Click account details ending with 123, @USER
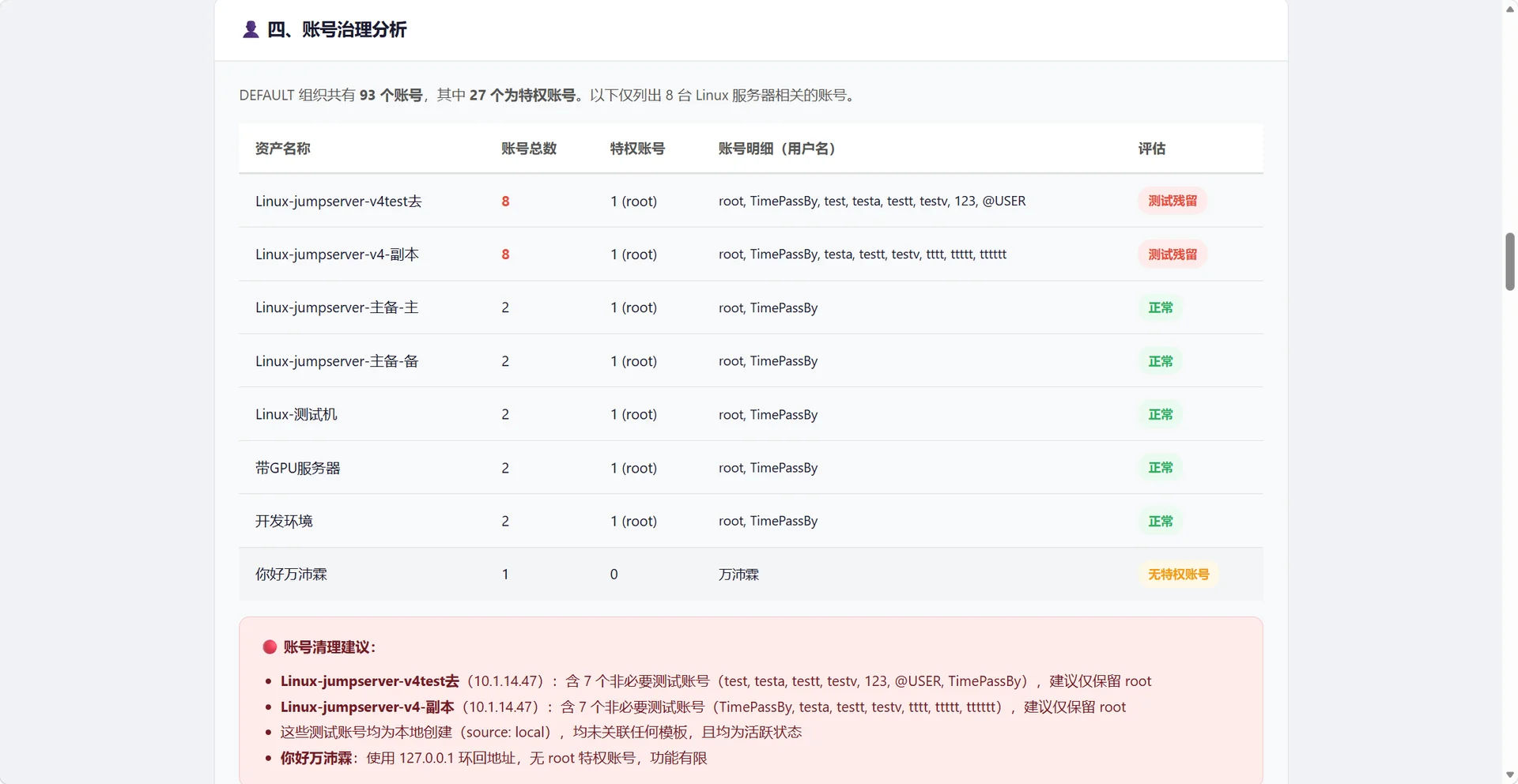This screenshot has width=1518, height=784. (872, 201)
